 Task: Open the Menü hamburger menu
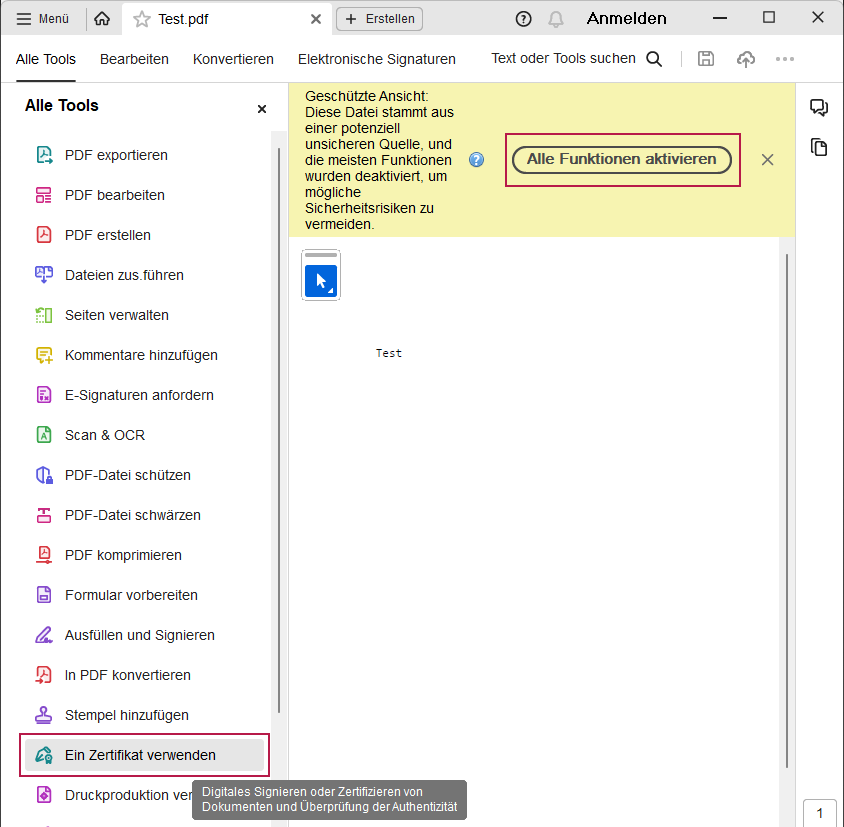pos(43,19)
